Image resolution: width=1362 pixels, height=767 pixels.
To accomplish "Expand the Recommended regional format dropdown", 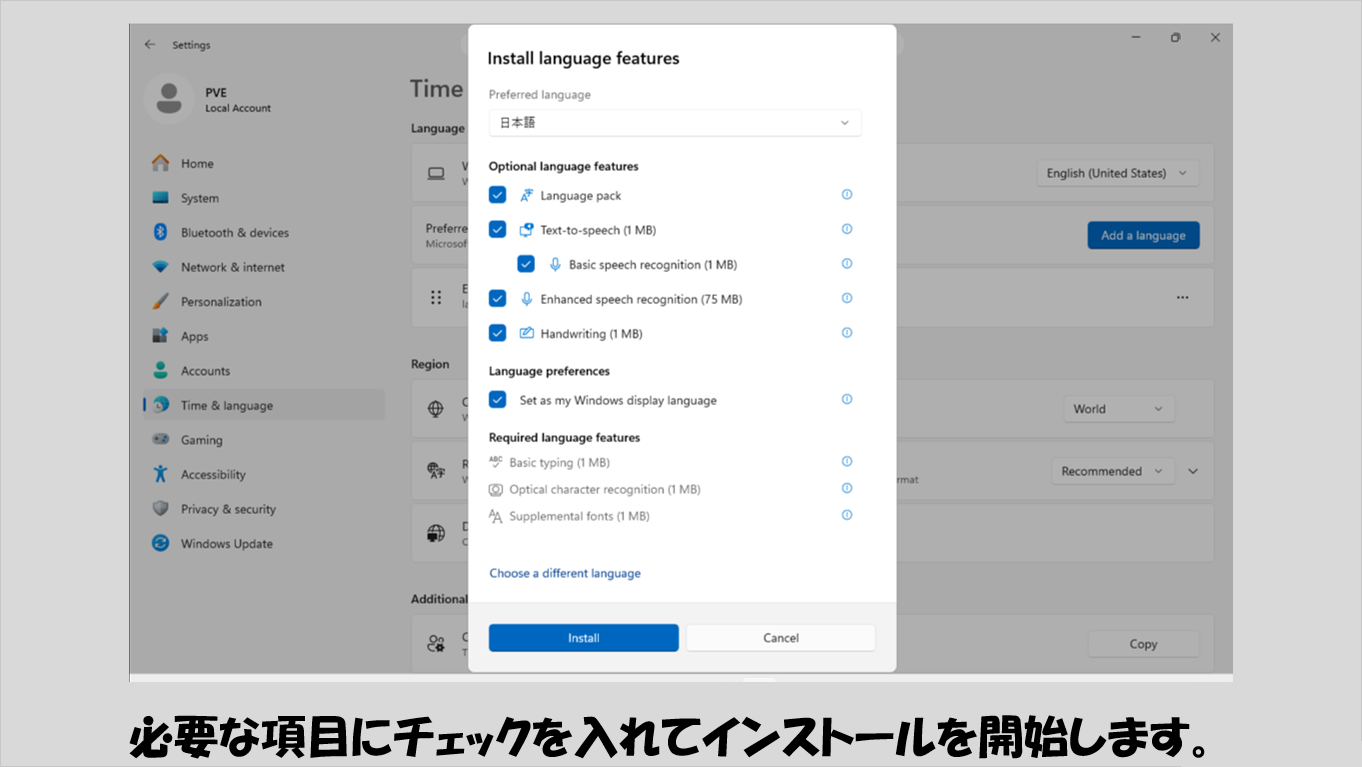I will (1112, 471).
